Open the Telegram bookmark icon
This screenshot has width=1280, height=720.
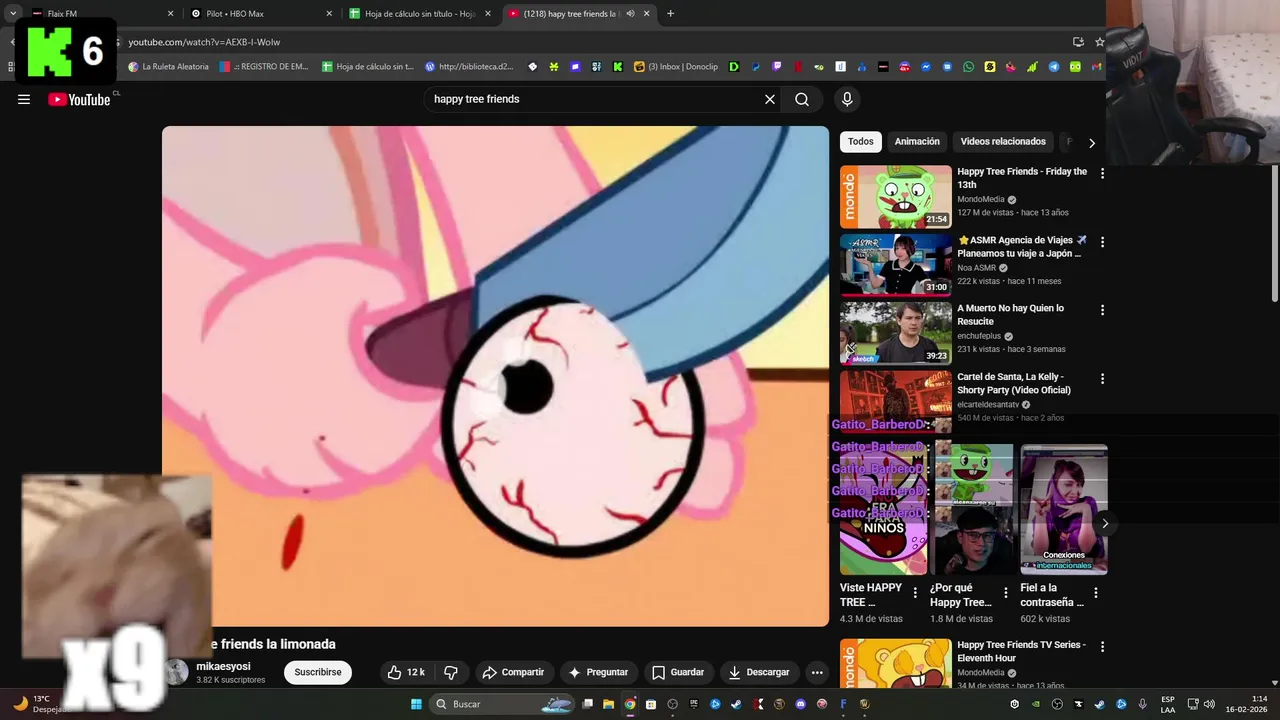(1053, 67)
